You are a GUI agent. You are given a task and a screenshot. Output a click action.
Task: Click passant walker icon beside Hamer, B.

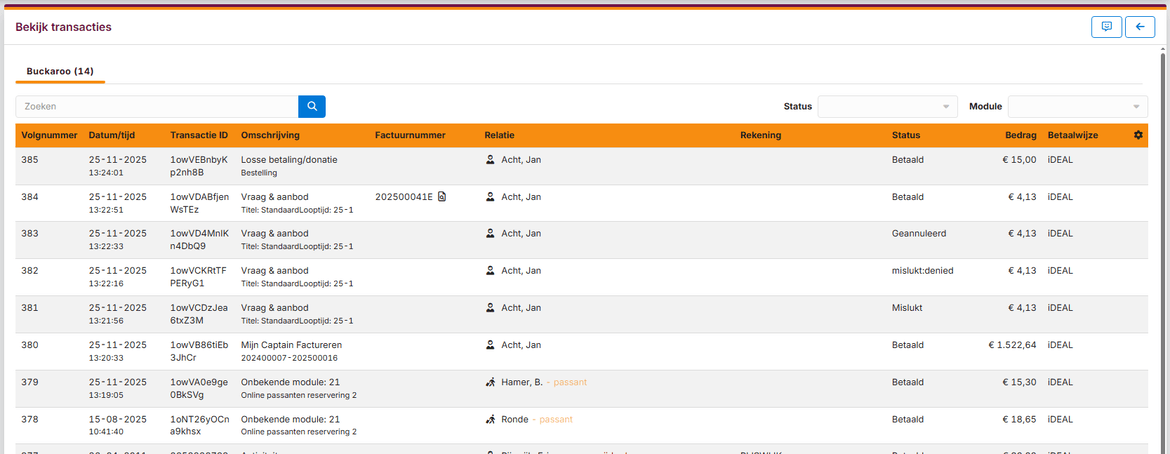point(490,382)
